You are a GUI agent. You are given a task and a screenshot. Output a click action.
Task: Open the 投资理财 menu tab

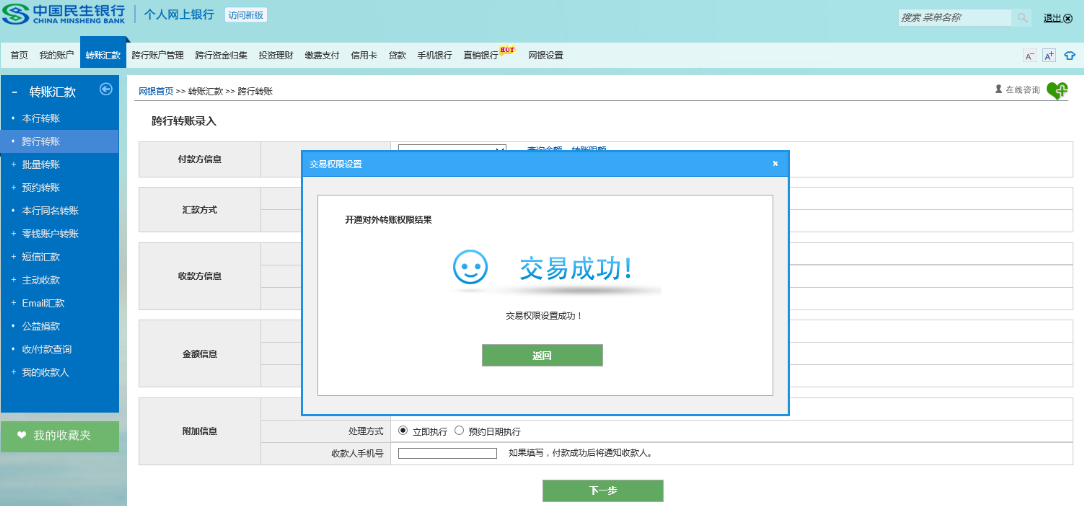[x=275, y=55]
